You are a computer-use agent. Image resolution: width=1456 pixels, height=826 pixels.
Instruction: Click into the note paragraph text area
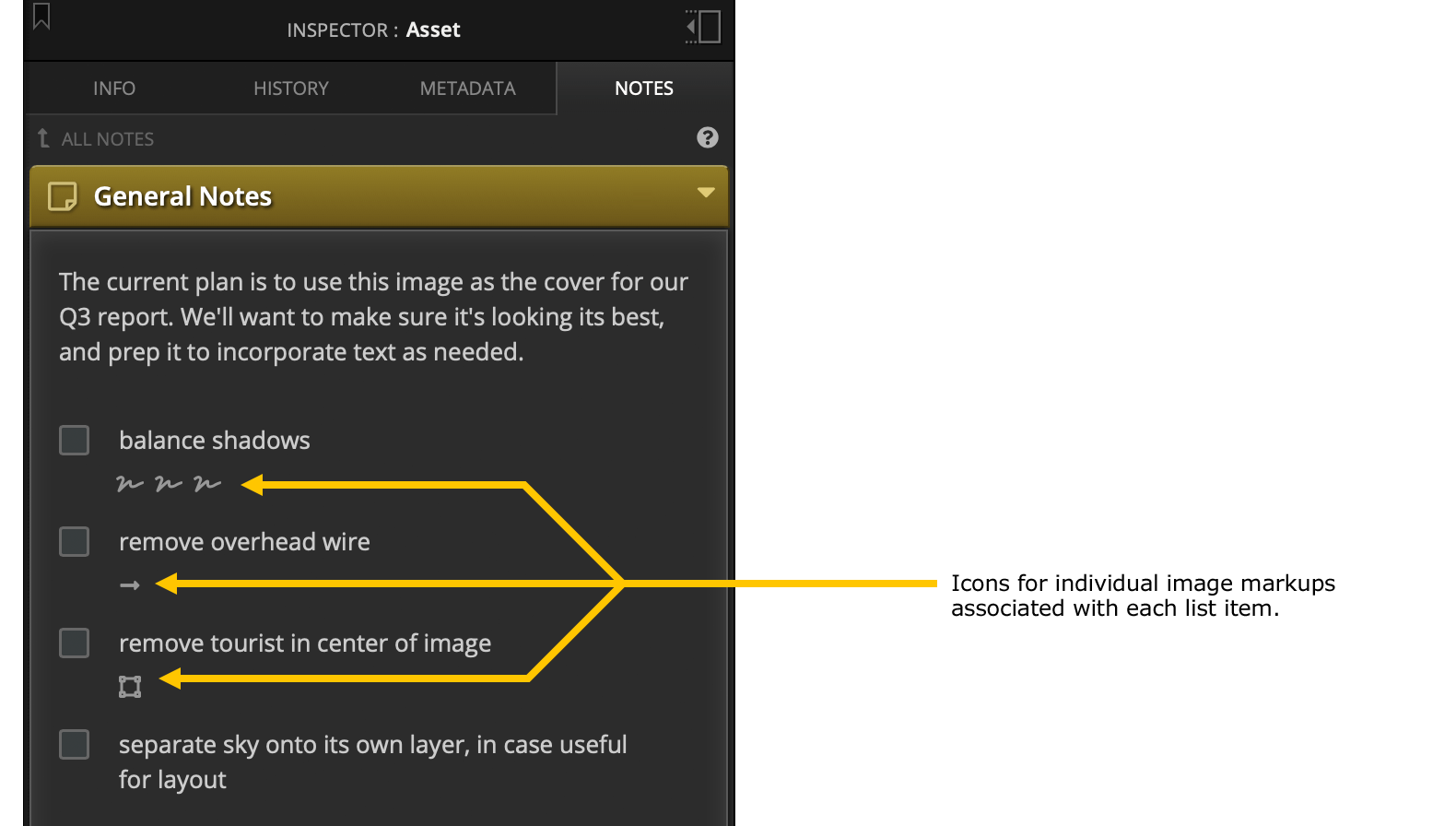pos(374,317)
